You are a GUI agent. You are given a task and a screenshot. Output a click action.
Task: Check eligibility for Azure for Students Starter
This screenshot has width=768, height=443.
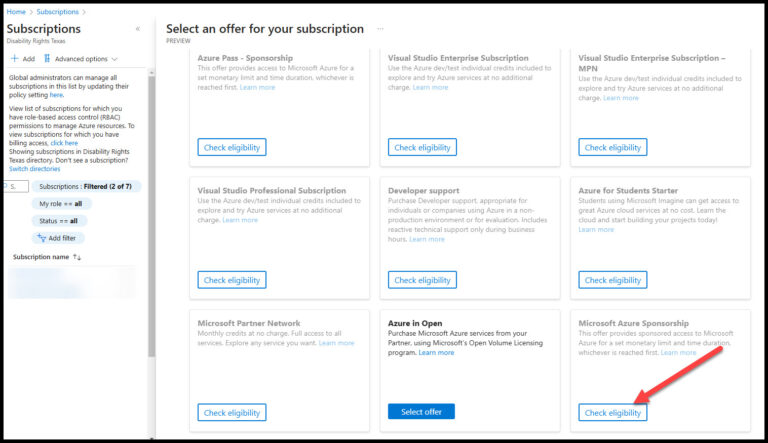pyautogui.click(x=613, y=280)
